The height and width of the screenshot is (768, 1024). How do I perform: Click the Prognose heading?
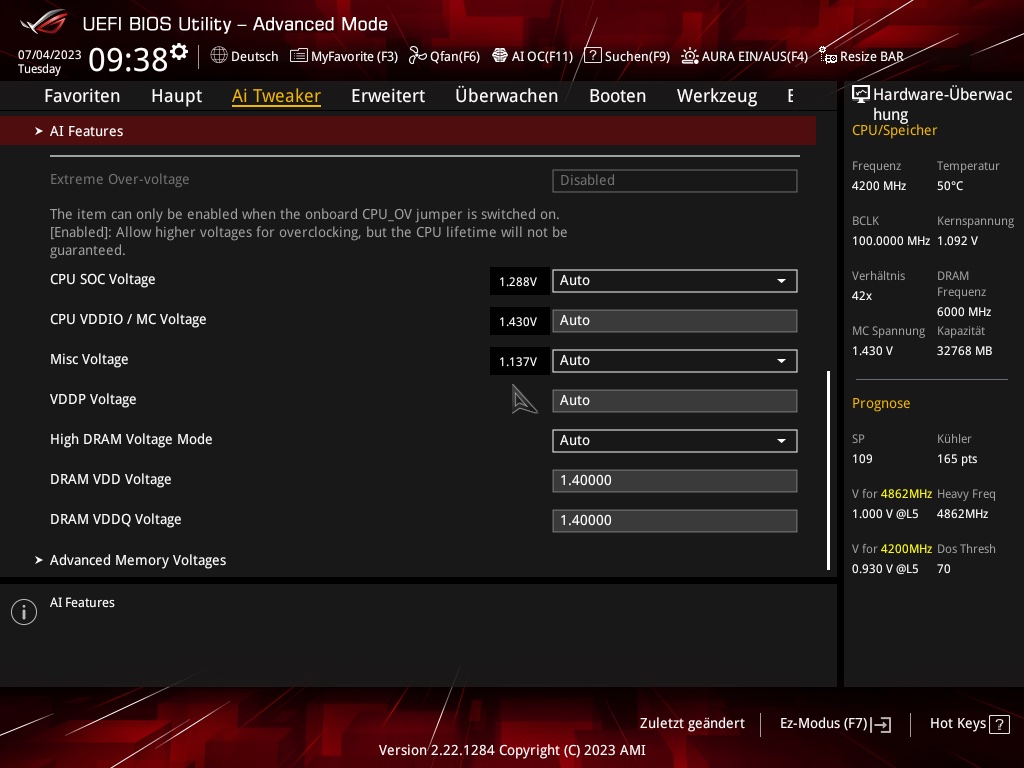pos(881,403)
